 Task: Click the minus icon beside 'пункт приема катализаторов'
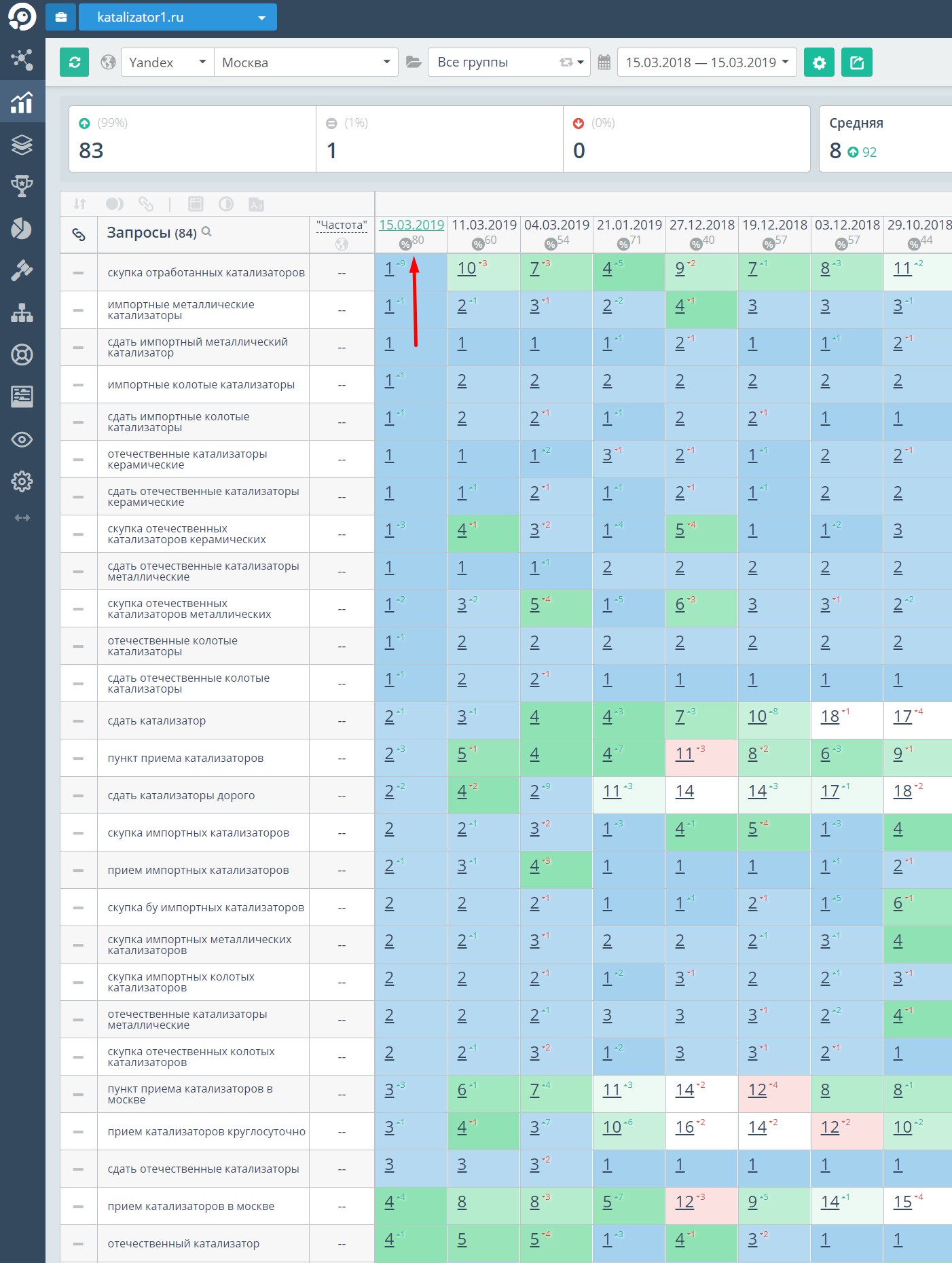[x=79, y=758]
